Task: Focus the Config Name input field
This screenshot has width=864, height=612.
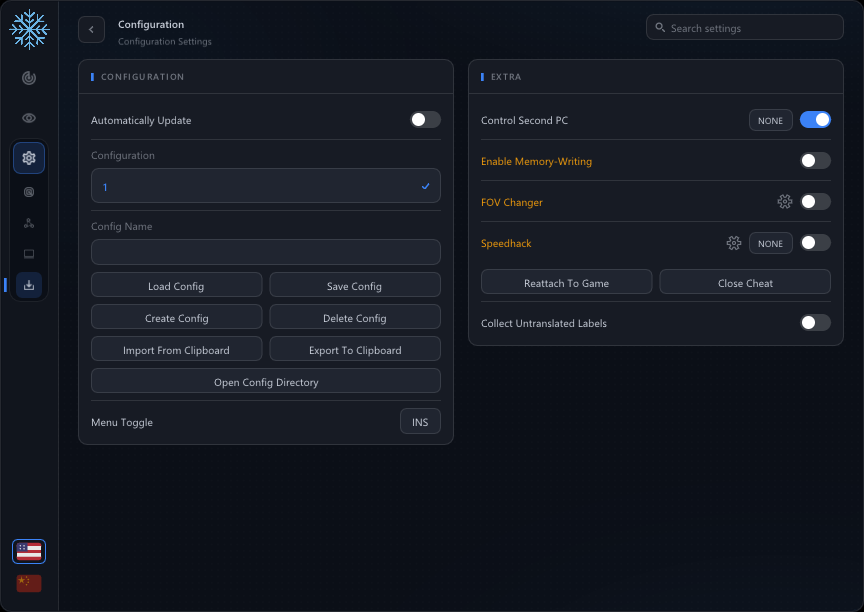Action: point(266,252)
